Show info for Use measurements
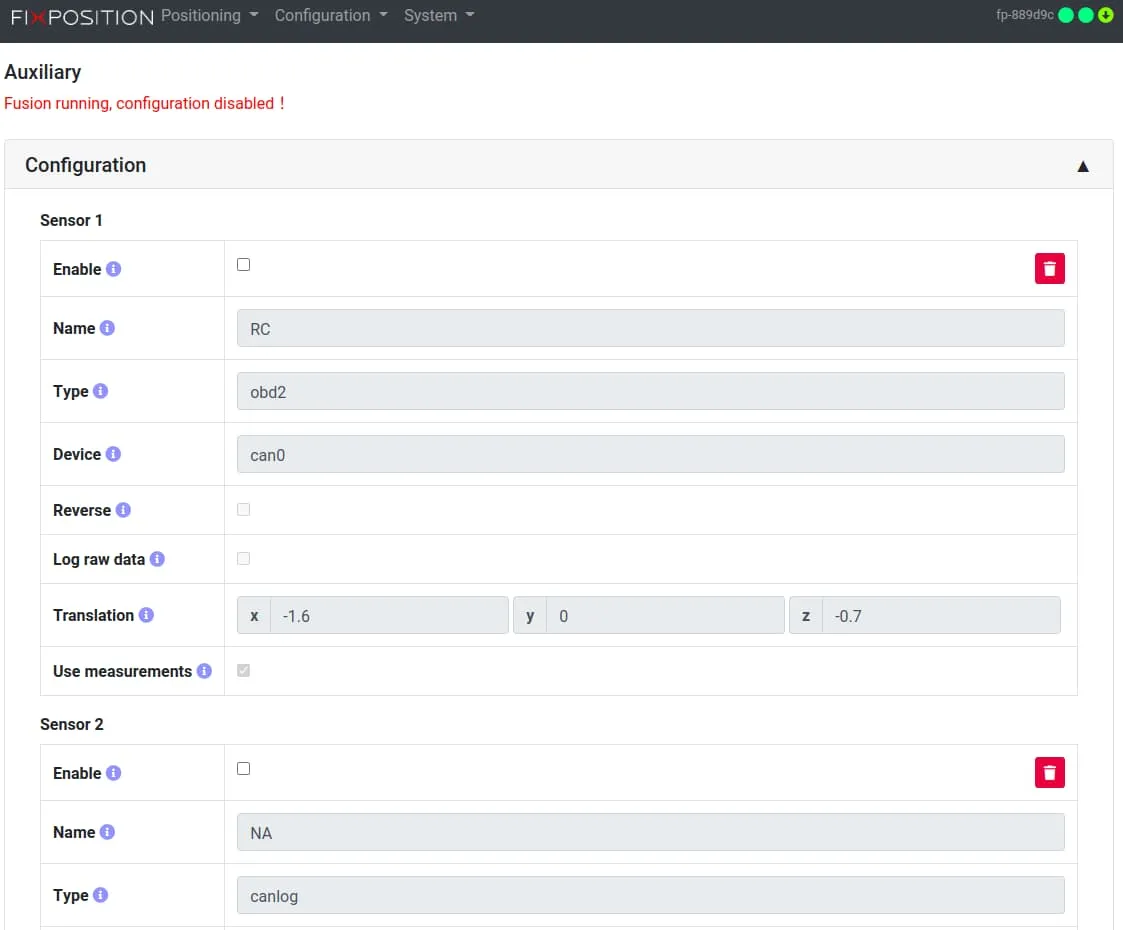Image resolution: width=1123 pixels, height=930 pixels. pos(204,671)
